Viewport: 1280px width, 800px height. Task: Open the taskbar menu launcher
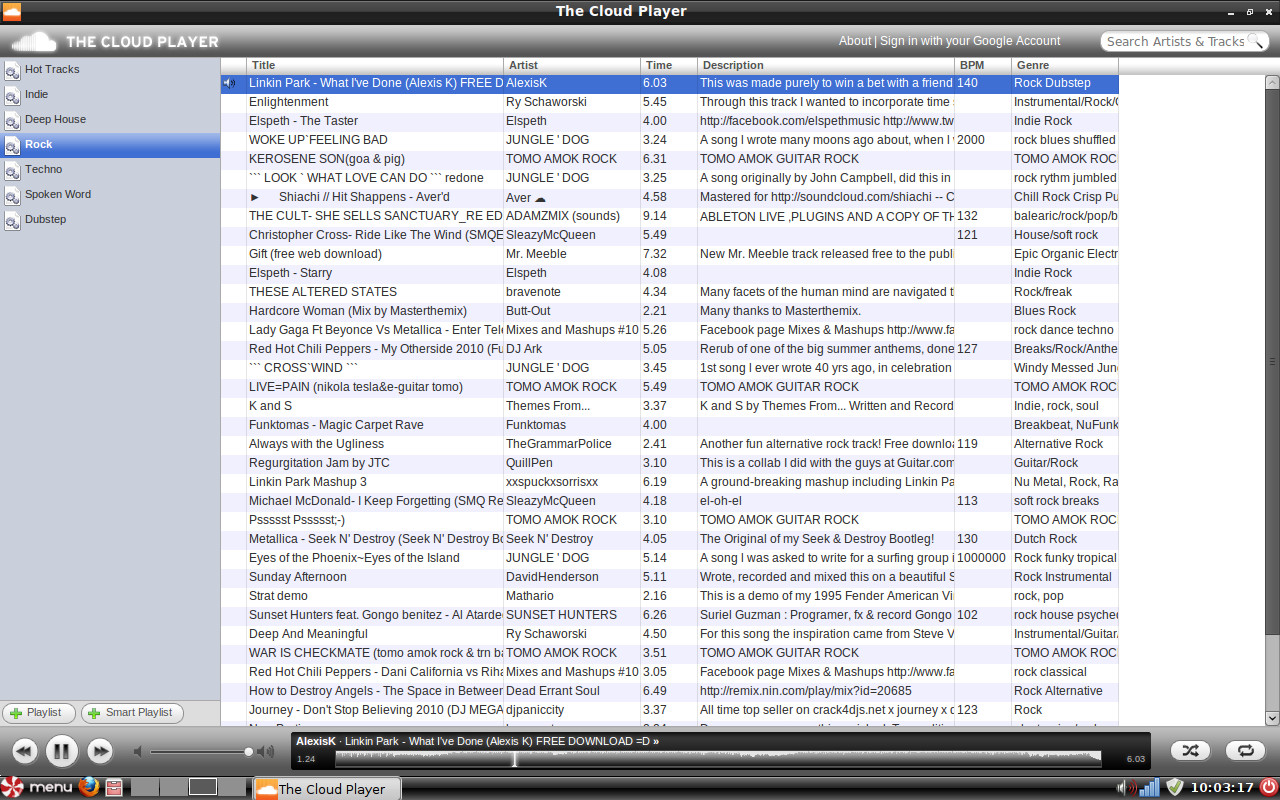[37, 787]
